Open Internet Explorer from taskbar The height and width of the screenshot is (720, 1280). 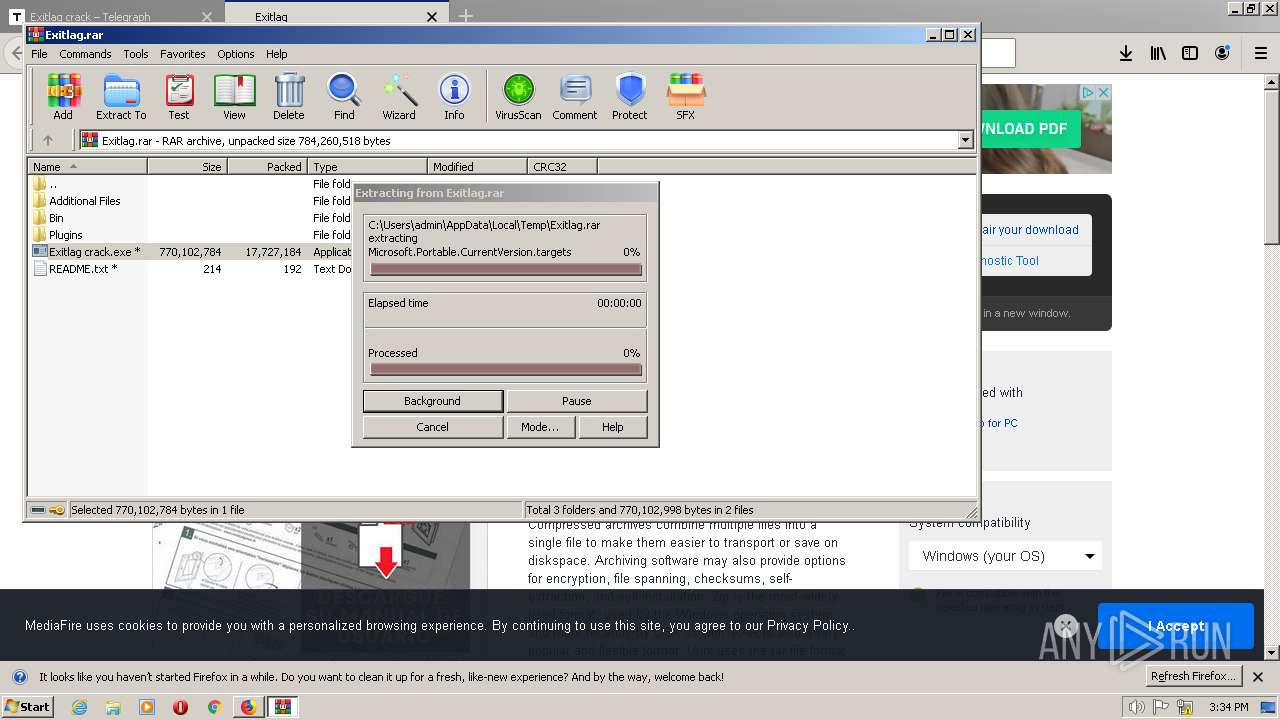click(79, 707)
